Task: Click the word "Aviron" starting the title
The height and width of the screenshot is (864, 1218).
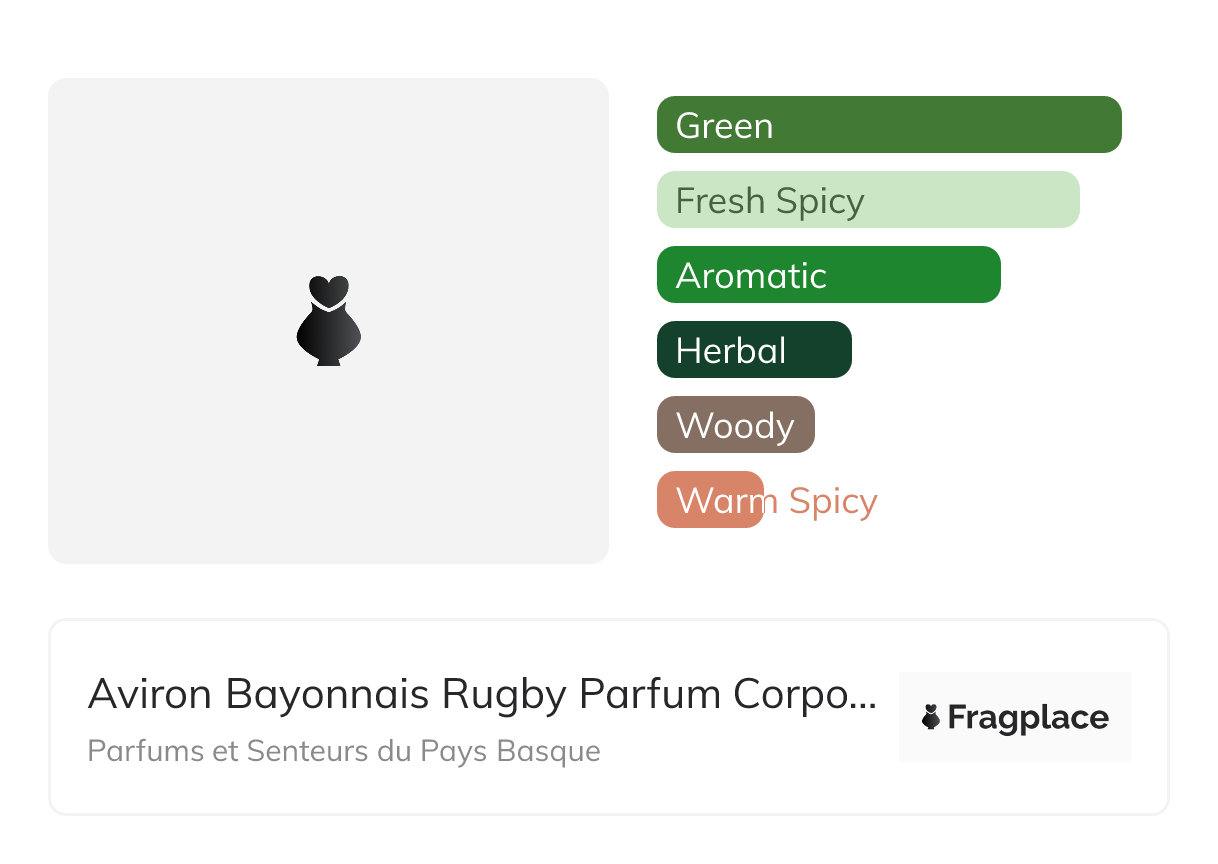Action: [151, 694]
